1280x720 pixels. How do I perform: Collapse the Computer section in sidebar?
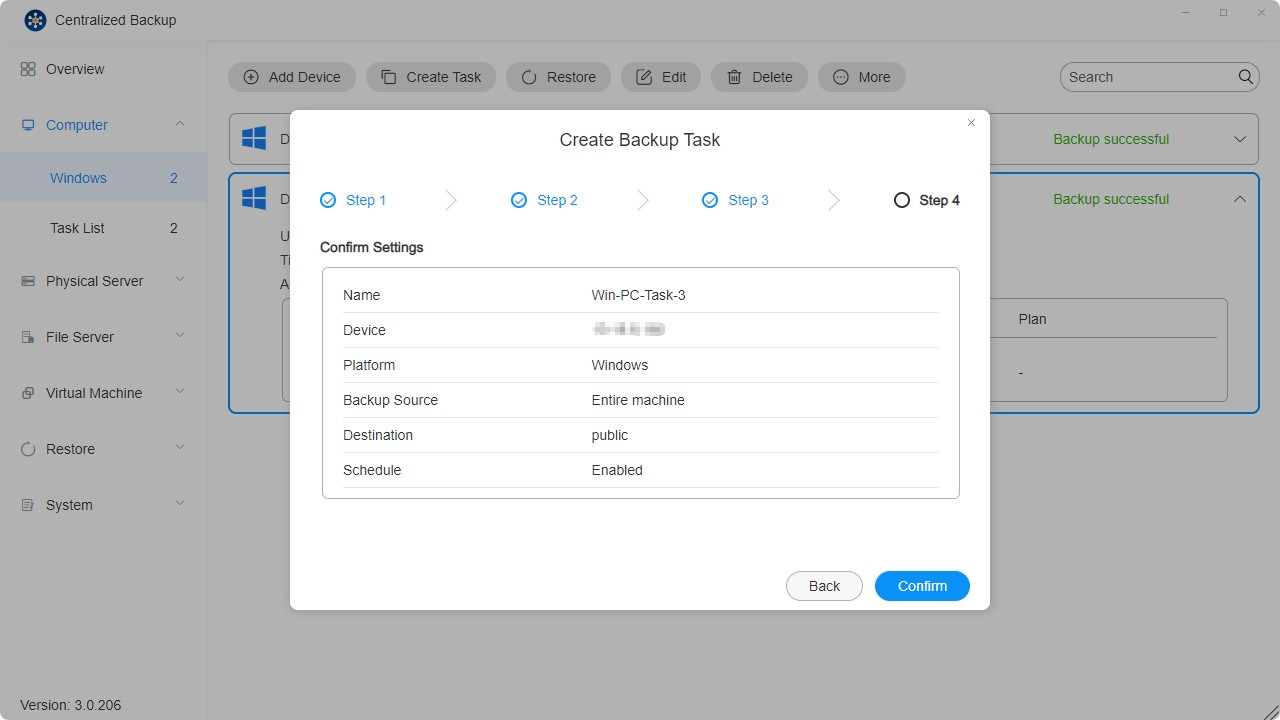pos(180,125)
